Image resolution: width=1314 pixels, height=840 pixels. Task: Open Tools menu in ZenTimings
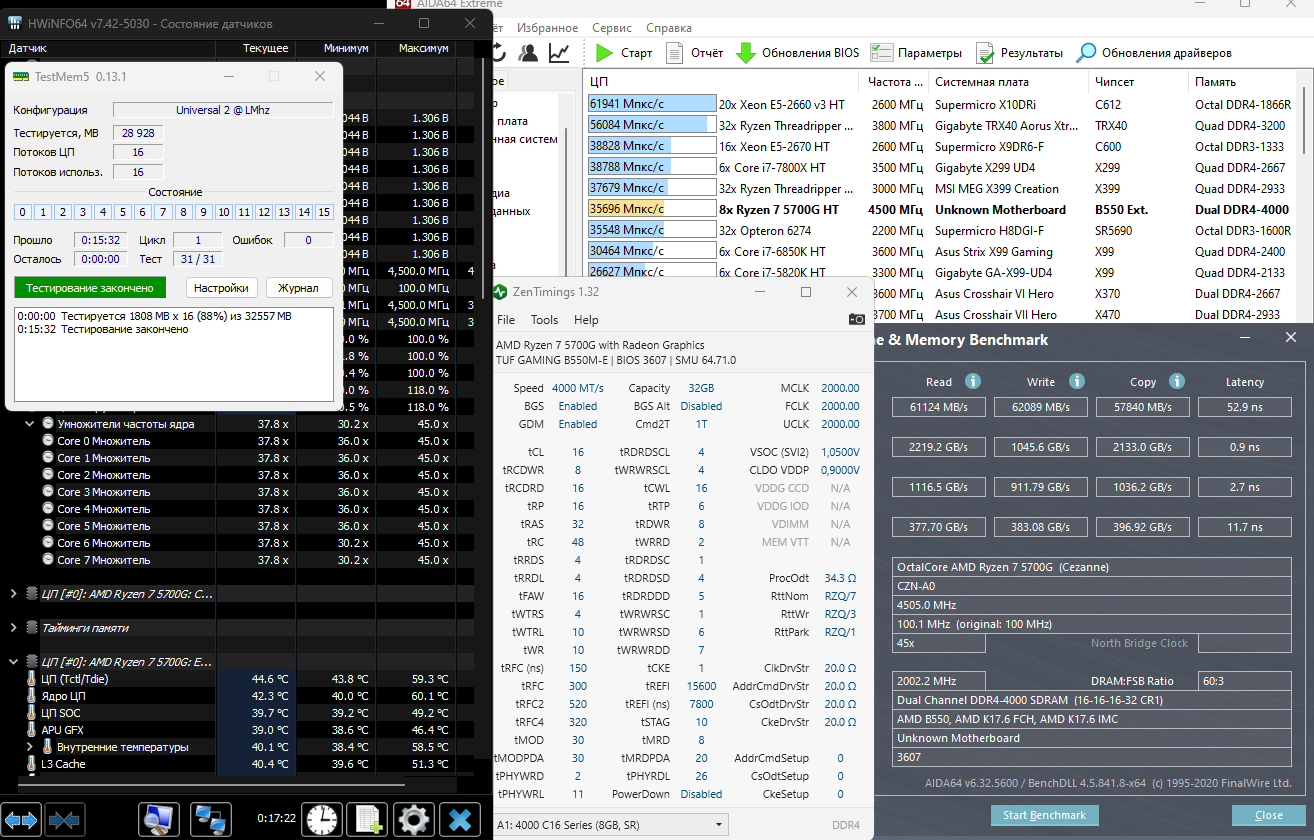pos(544,320)
